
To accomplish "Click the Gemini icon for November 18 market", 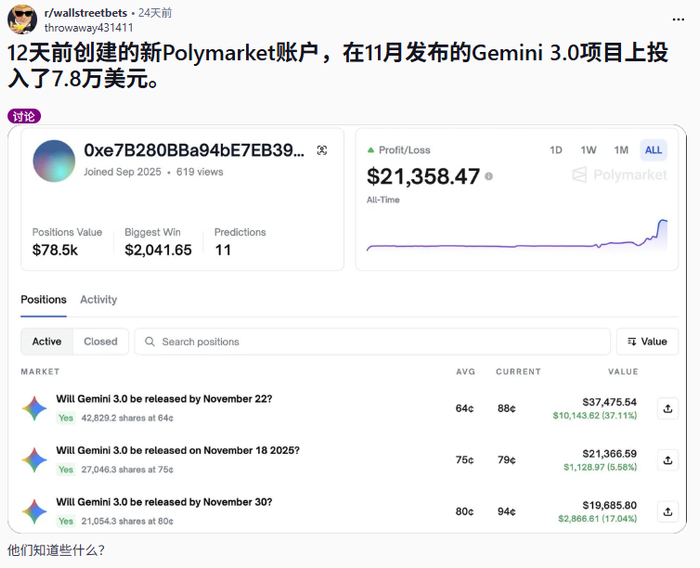I will tap(34, 460).
